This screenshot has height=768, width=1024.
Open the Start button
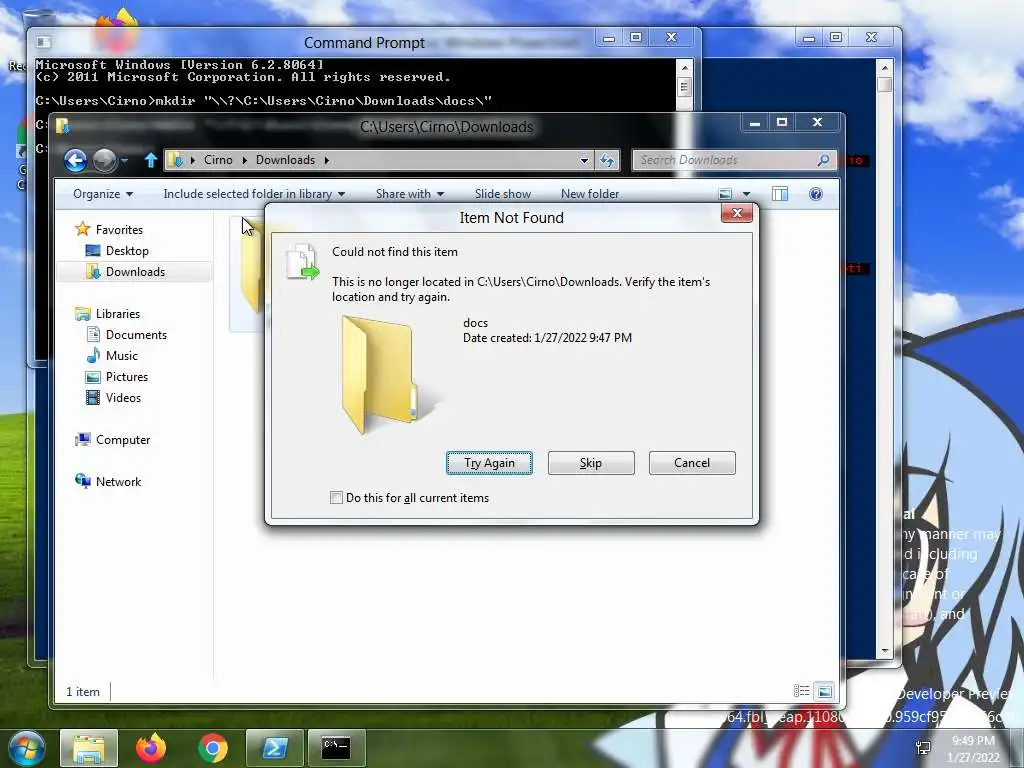pos(26,748)
